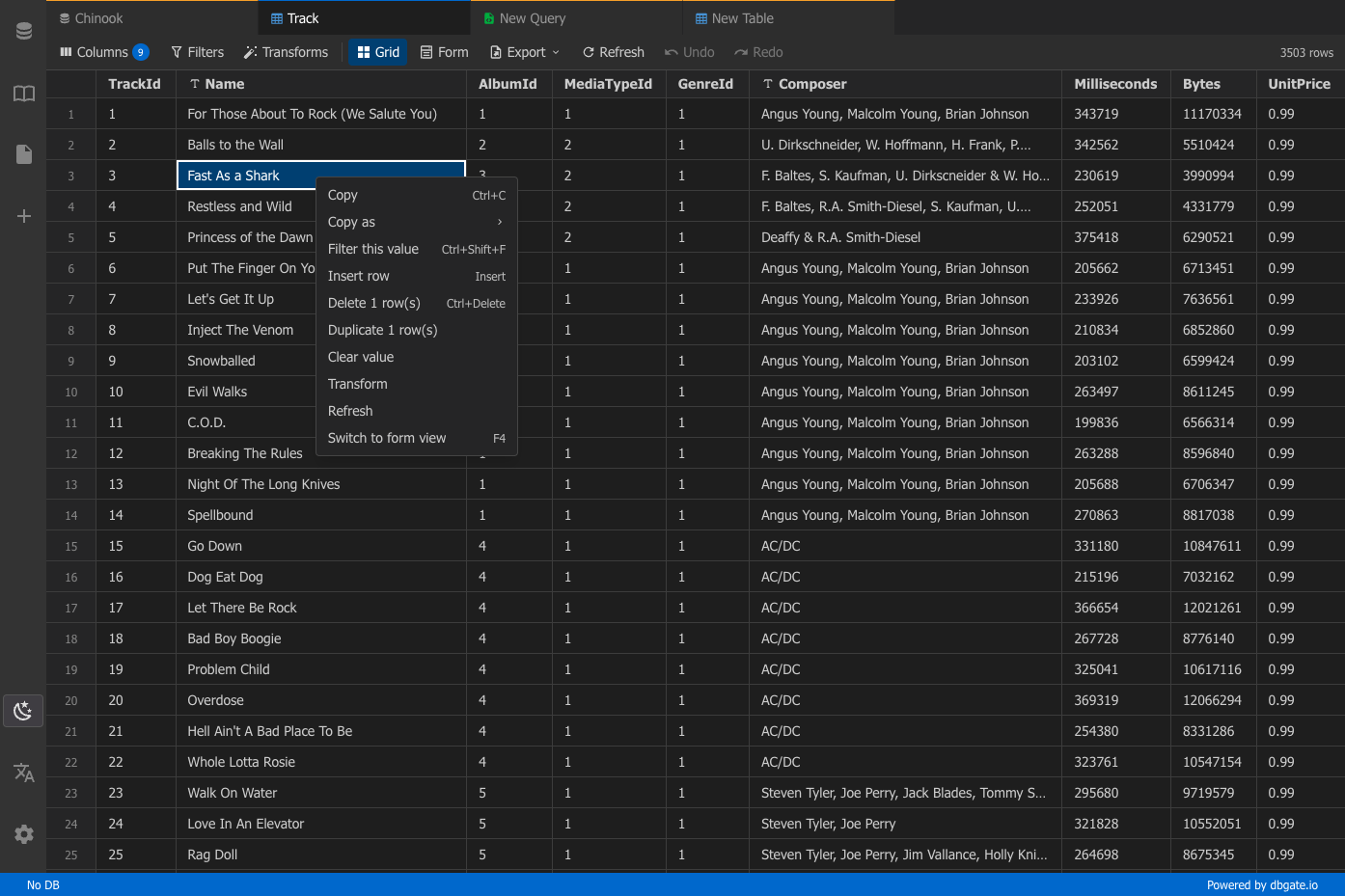Click the Undo toolbar button
Viewport: 1345px width, 896px height.
(690, 52)
